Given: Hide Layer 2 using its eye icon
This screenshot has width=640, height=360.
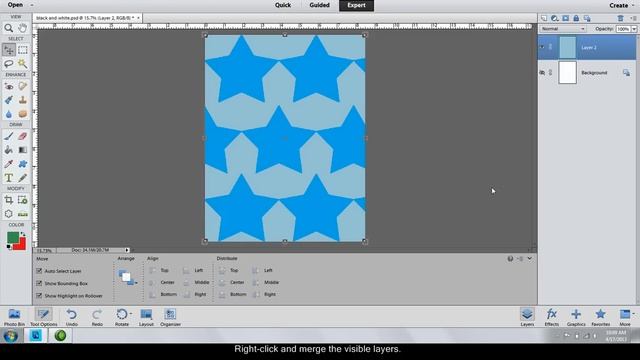Looking at the screenshot, I should pos(542,47).
